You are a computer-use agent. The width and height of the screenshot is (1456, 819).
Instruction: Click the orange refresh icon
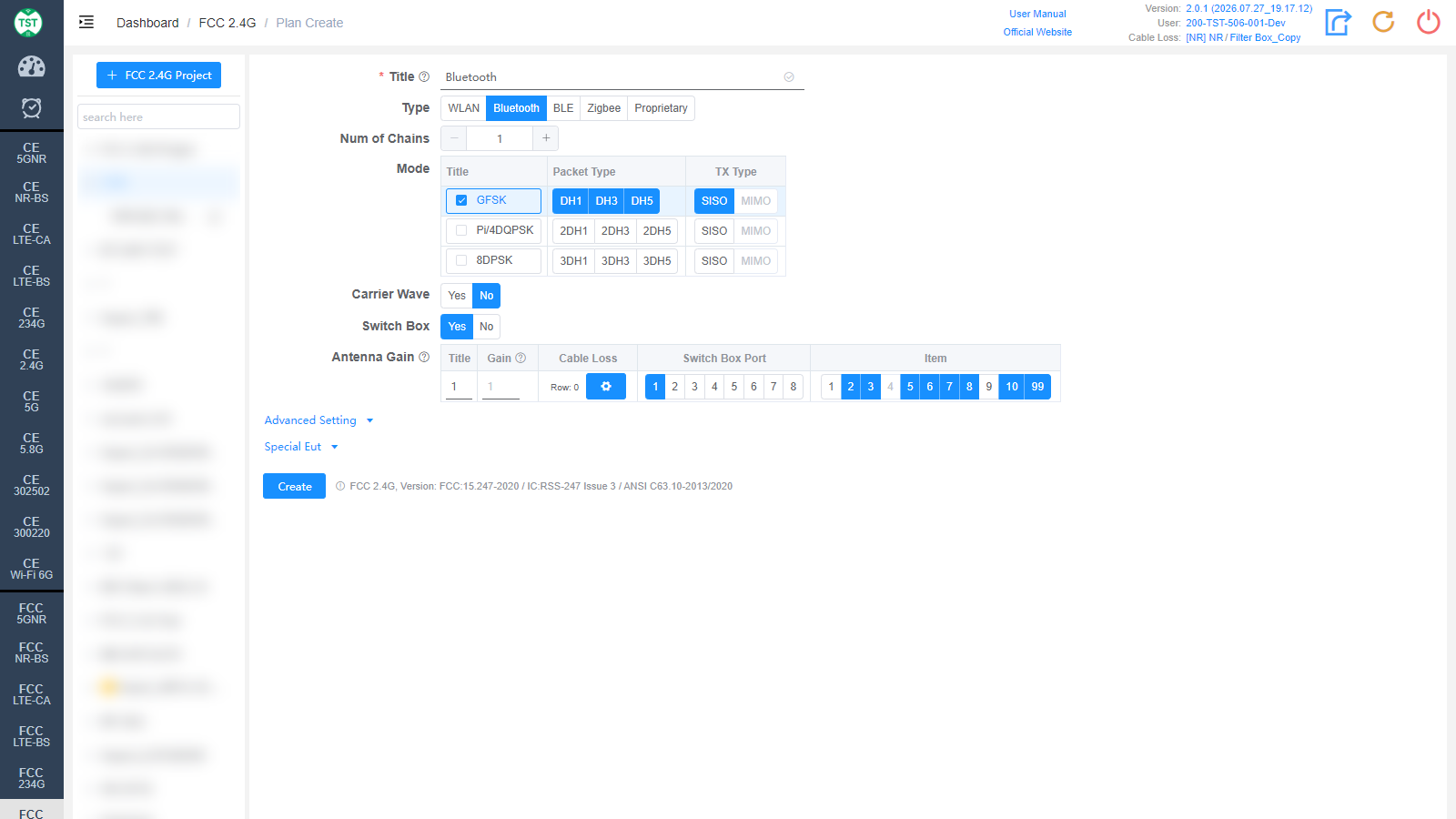[1383, 22]
